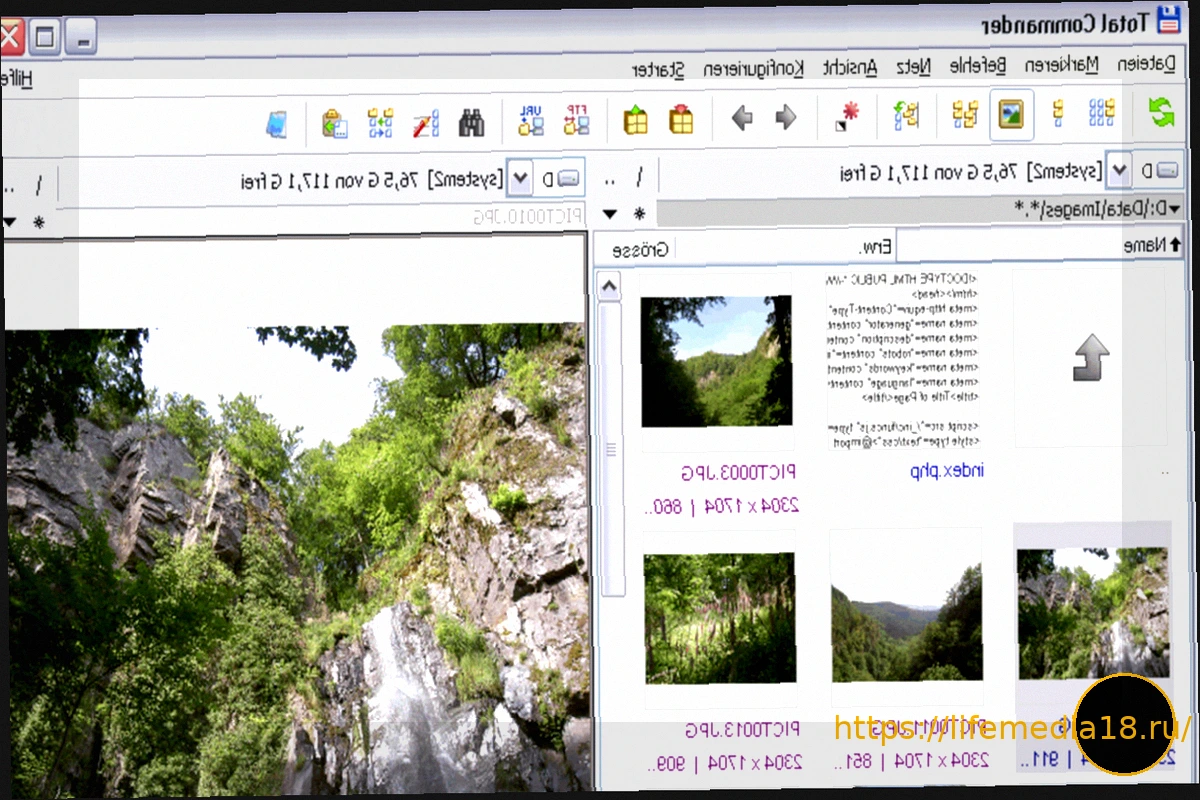1200x800 pixels.
Task: Click the URL new FTP connection icon
Action: 531,119
